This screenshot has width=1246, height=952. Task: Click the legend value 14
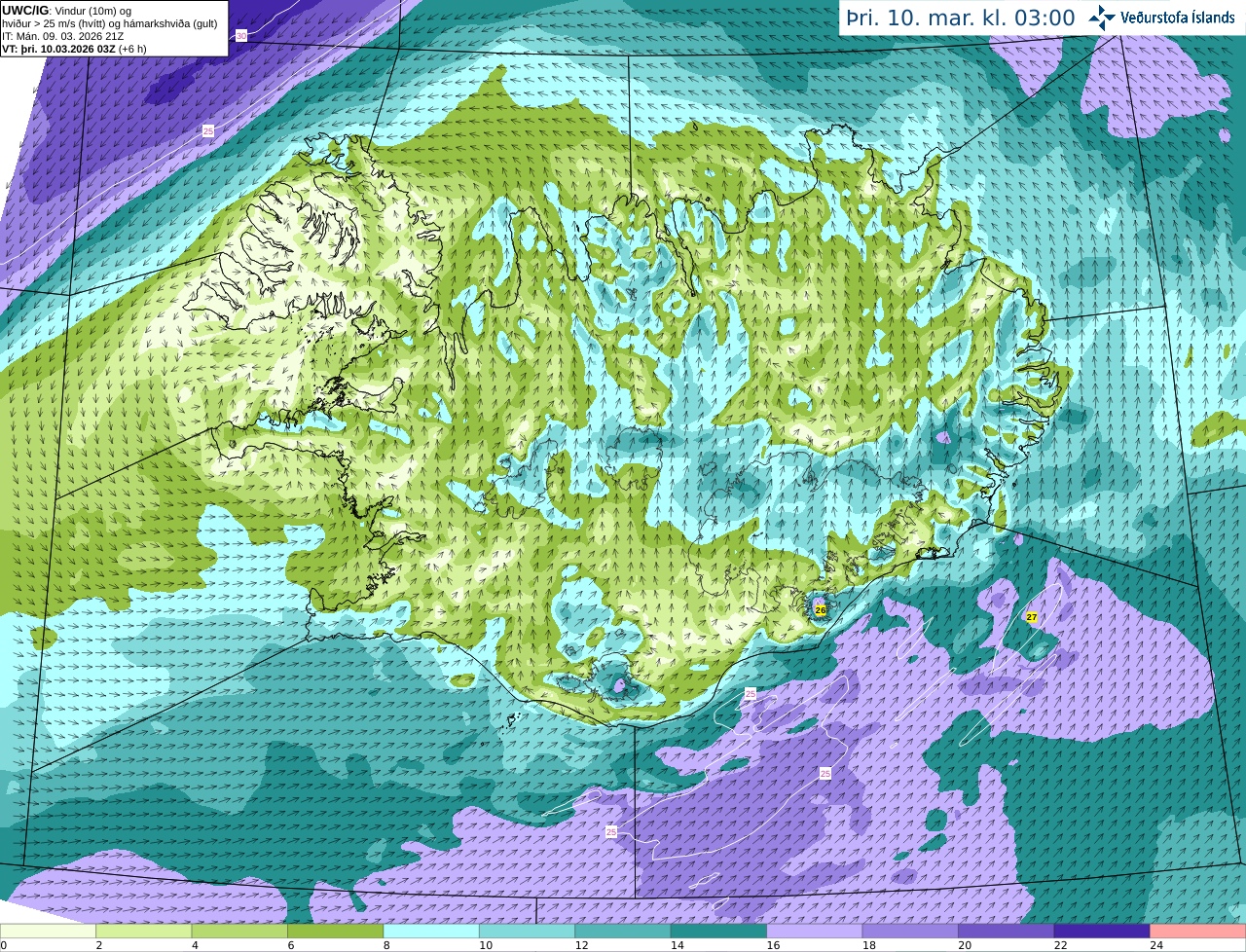coord(678,945)
